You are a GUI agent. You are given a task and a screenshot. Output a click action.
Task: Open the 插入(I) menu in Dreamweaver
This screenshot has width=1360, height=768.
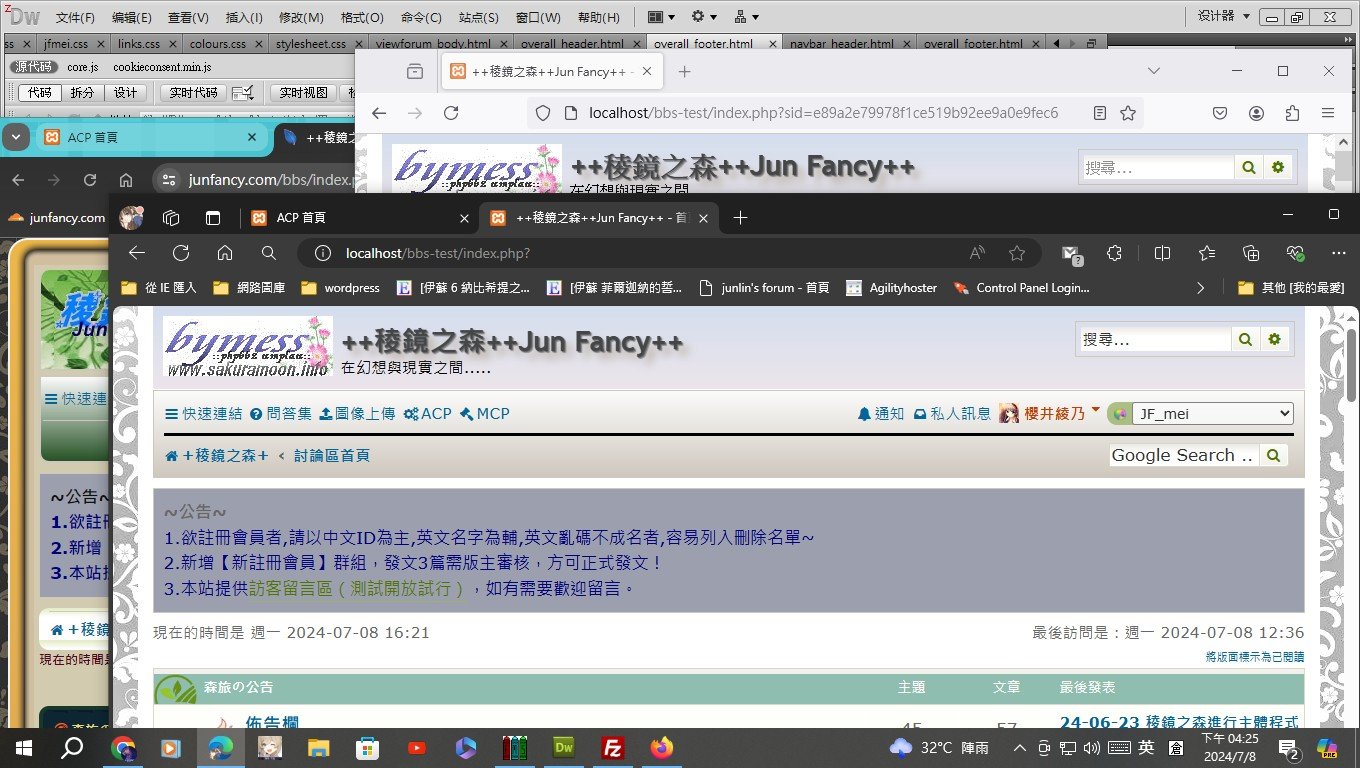click(244, 17)
